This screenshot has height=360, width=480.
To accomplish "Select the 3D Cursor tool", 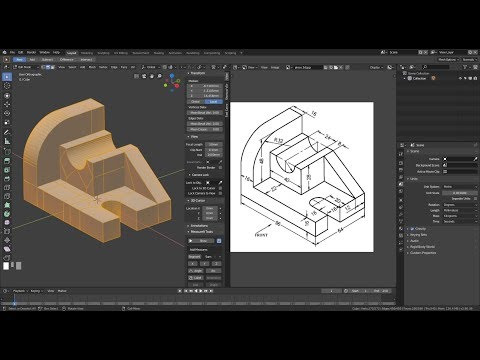I will click(x=7, y=86).
